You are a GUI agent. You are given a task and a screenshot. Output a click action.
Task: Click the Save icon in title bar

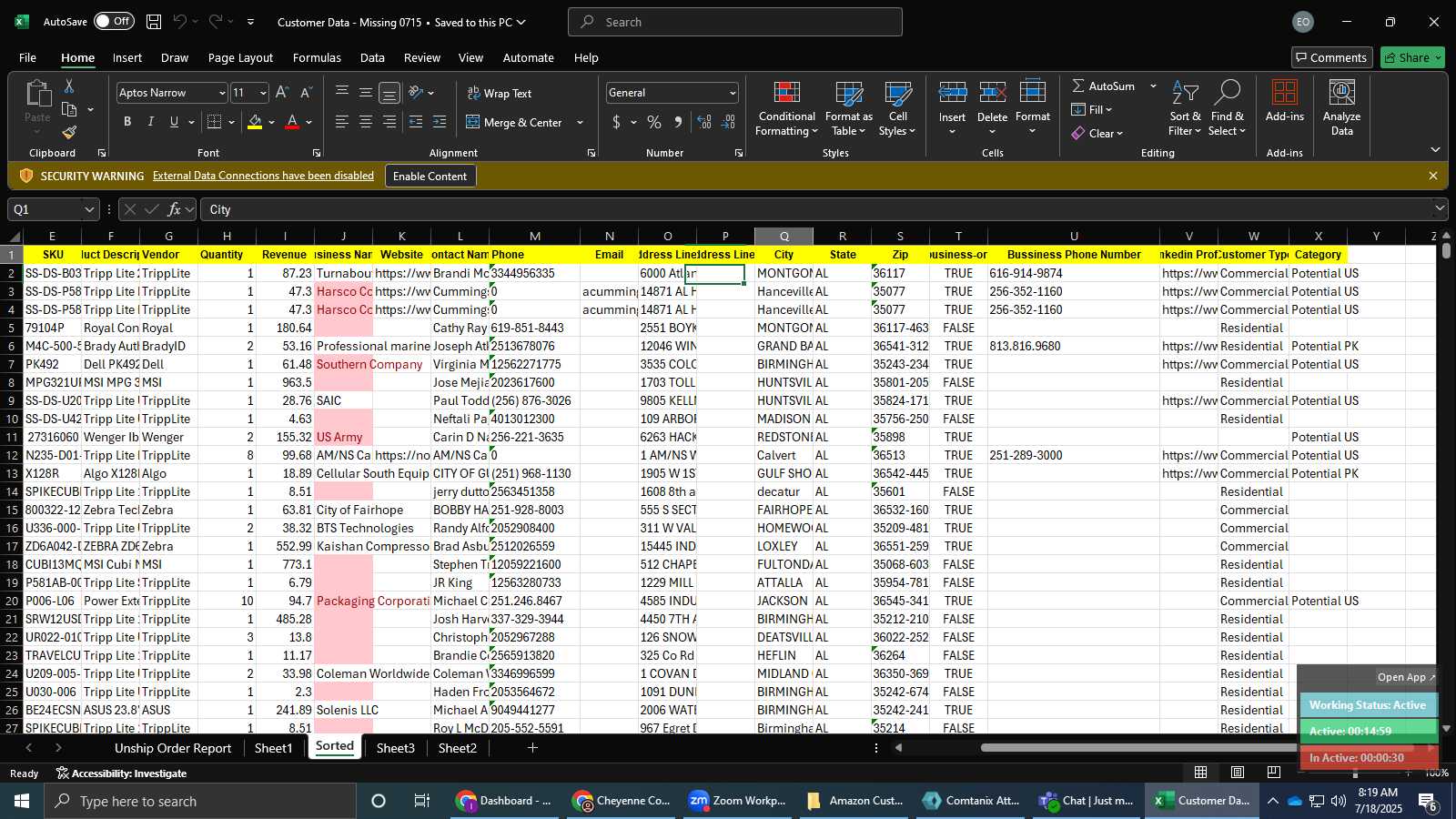point(154,22)
